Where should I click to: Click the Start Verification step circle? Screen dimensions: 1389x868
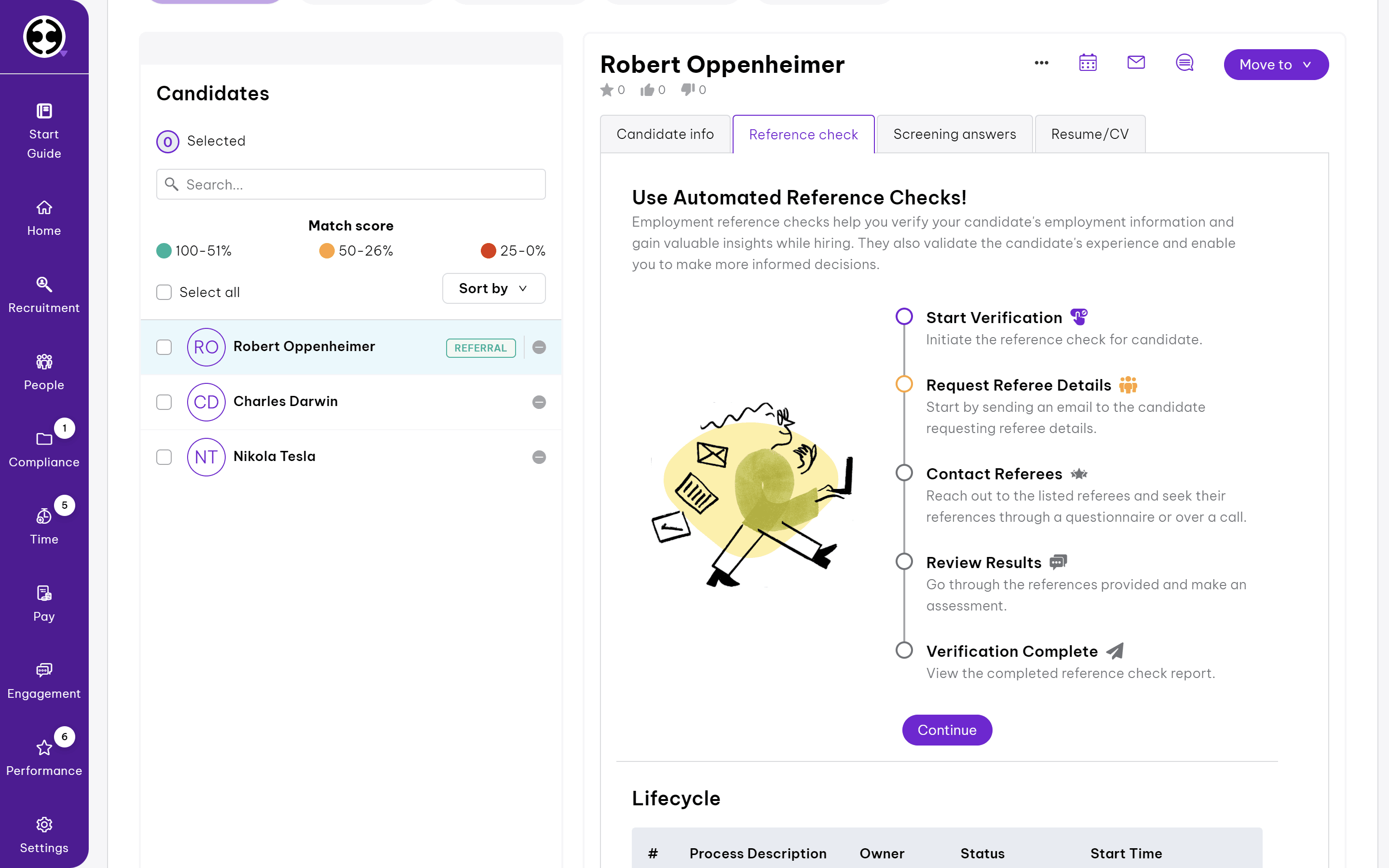(x=904, y=316)
